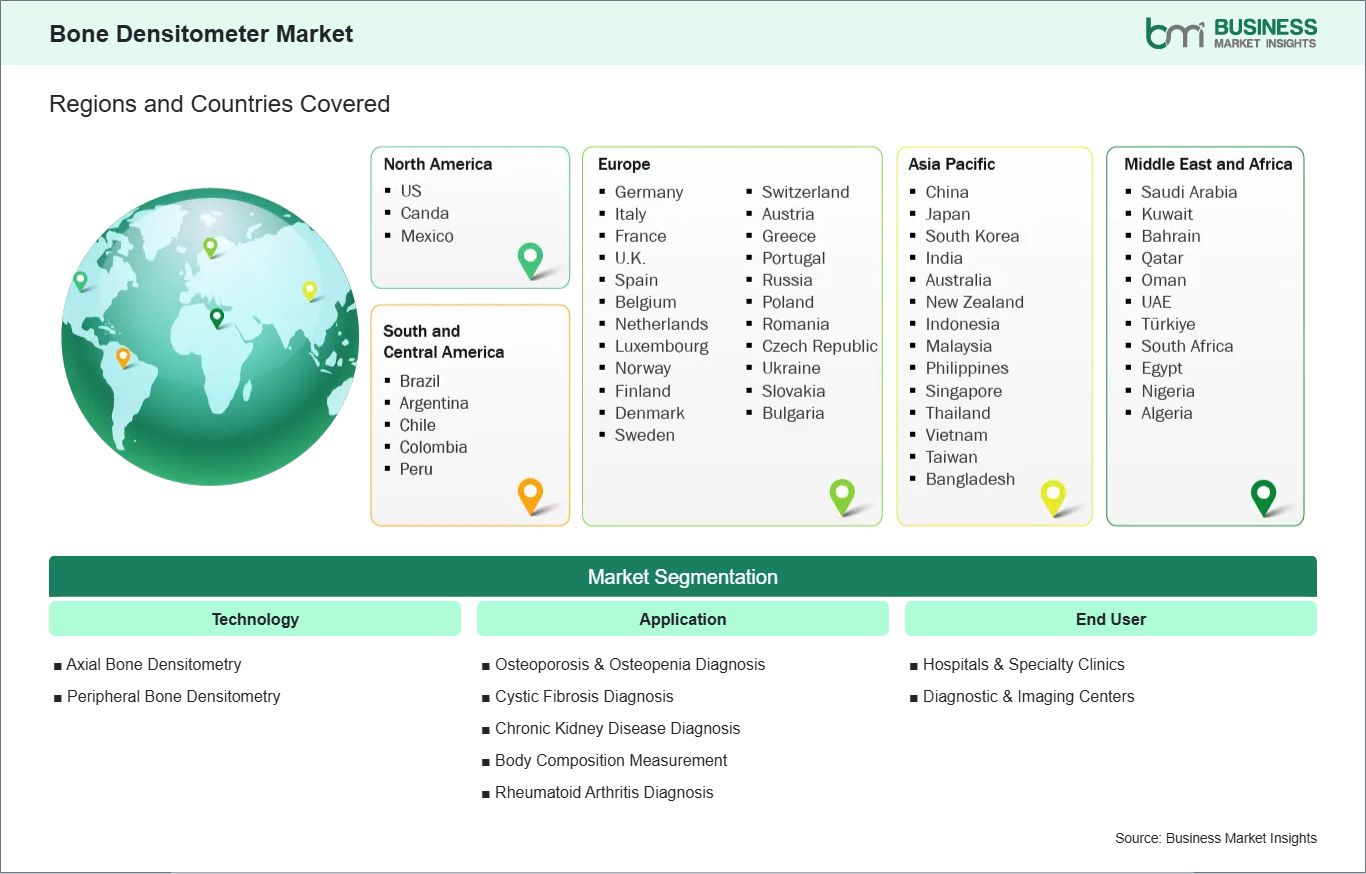The image size is (1366, 874).
Task: Click the dark green pin in Middle East card
Action: tap(1264, 495)
